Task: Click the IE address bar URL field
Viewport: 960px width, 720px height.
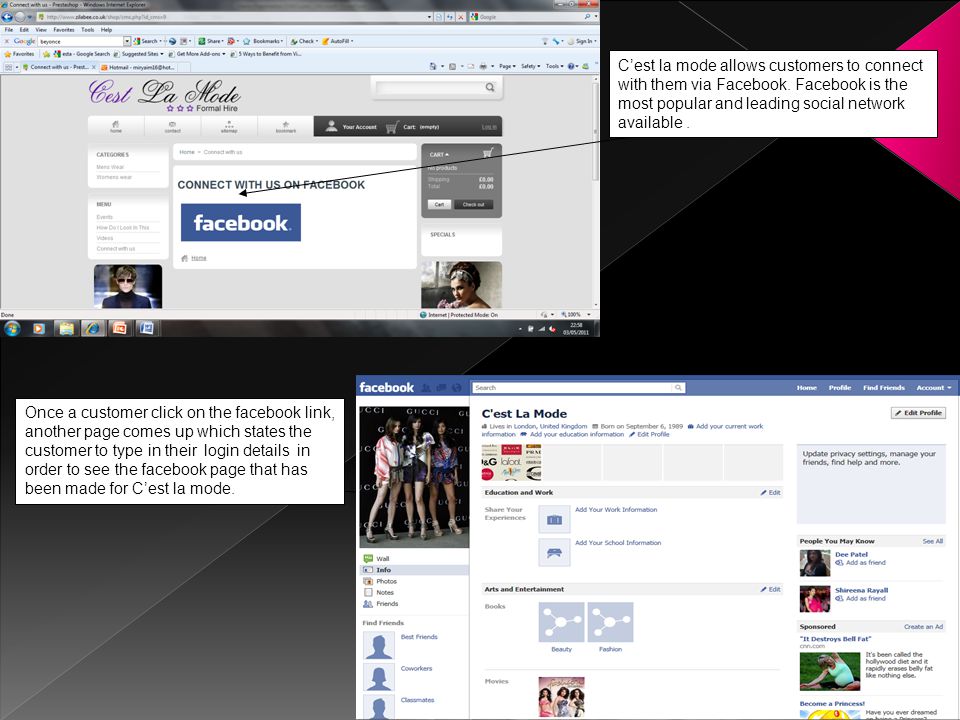Action: (233, 17)
